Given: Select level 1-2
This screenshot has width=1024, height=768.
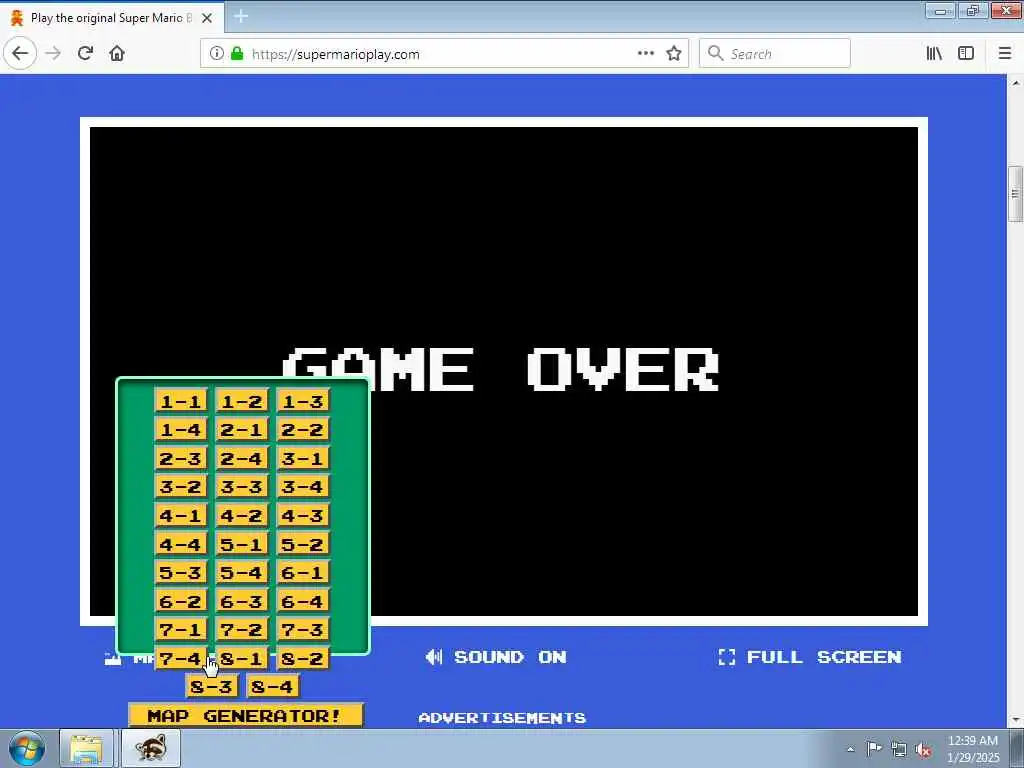Looking at the screenshot, I should [x=242, y=401].
